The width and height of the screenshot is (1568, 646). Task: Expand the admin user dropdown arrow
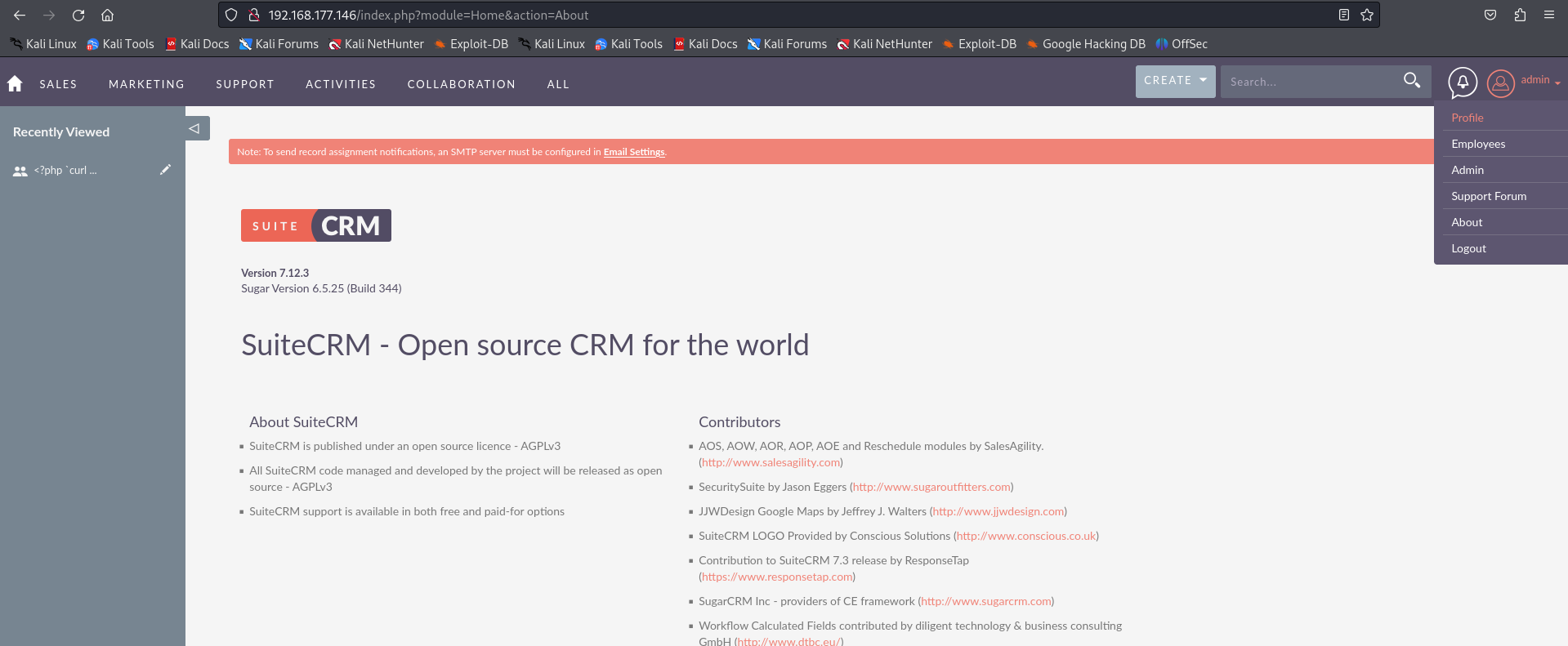tap(1557, 82)
